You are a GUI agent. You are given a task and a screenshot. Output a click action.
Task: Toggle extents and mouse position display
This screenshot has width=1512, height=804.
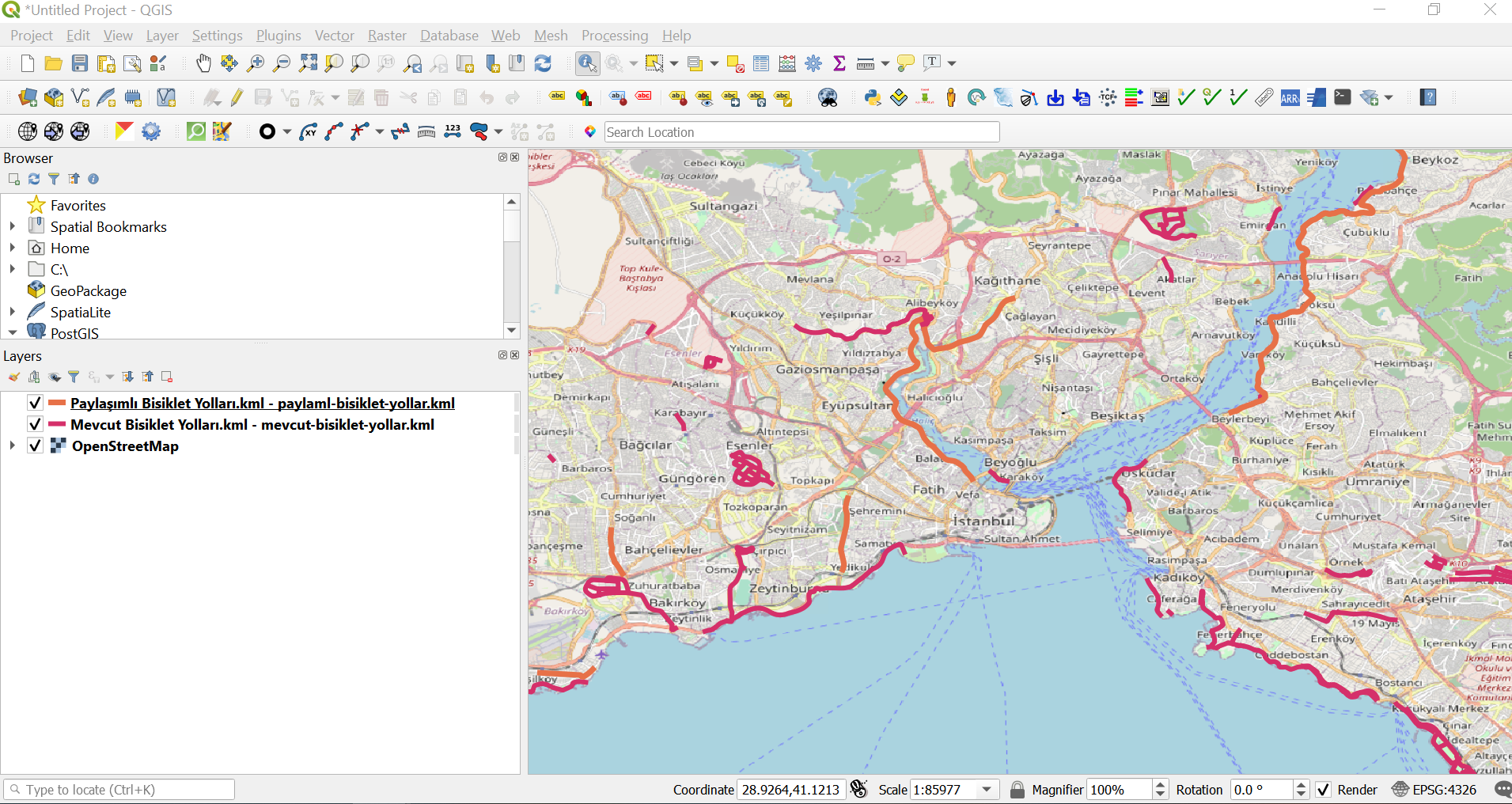859,789
